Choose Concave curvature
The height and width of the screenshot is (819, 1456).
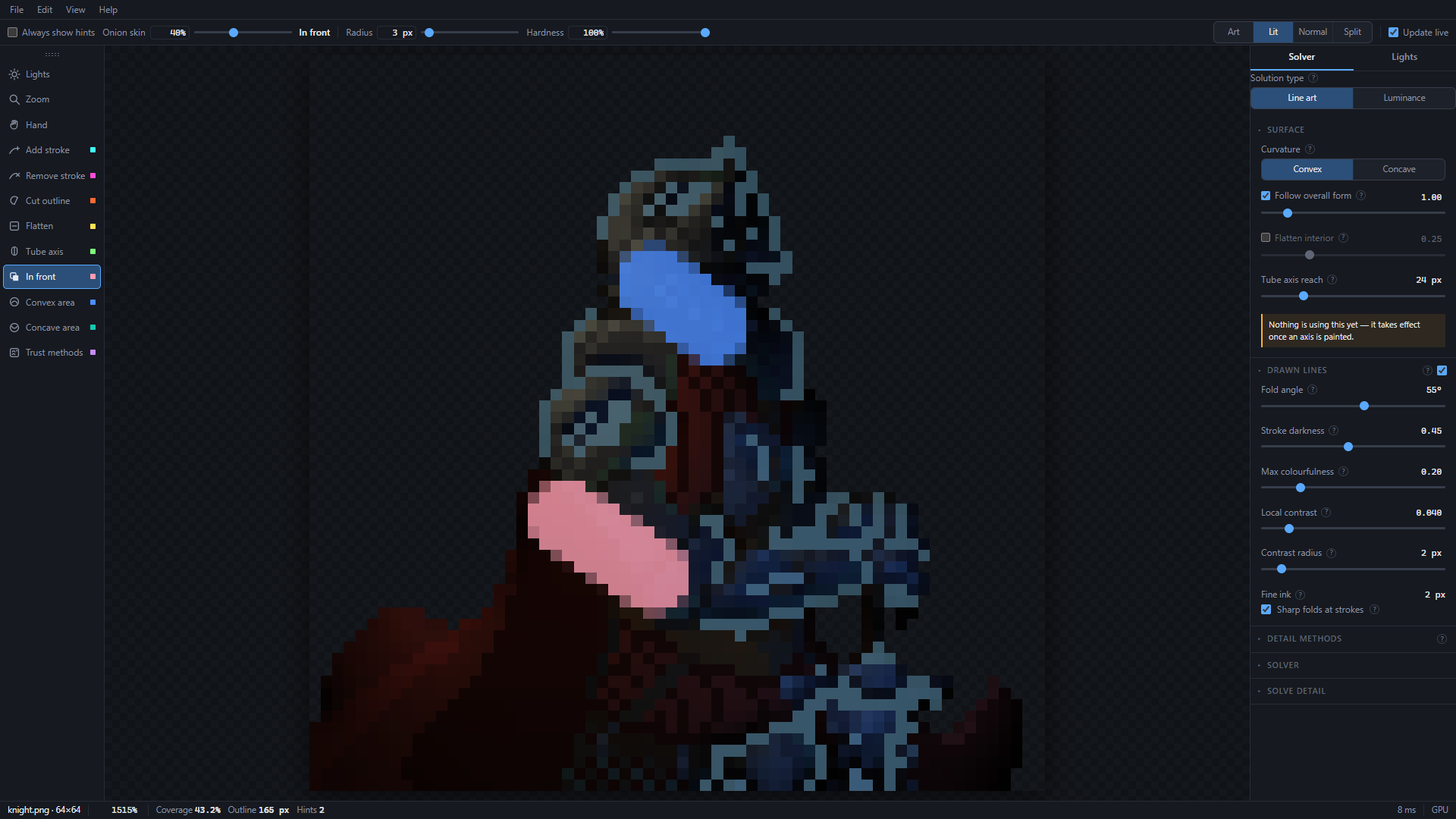1398,169
